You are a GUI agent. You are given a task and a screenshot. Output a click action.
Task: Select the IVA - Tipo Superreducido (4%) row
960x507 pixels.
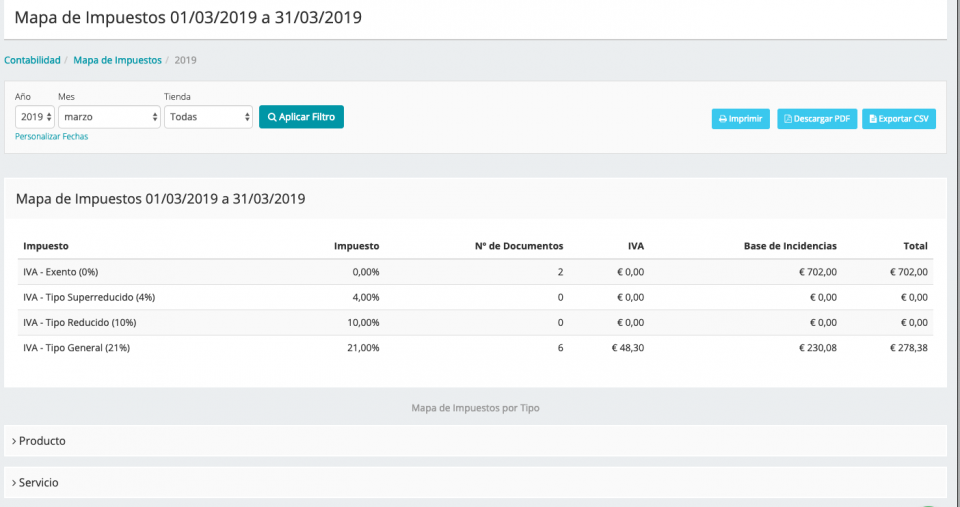click(x=89, y=297)
